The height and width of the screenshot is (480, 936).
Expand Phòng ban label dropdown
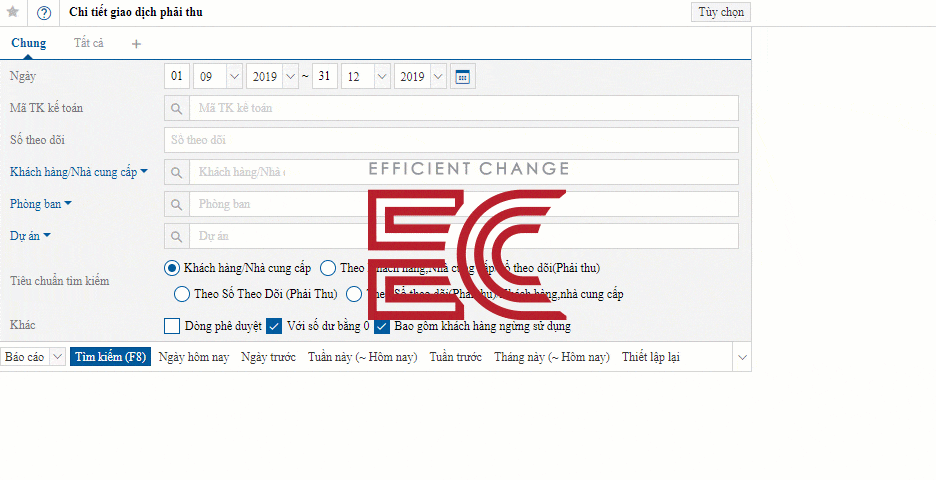tap(68, 204)
